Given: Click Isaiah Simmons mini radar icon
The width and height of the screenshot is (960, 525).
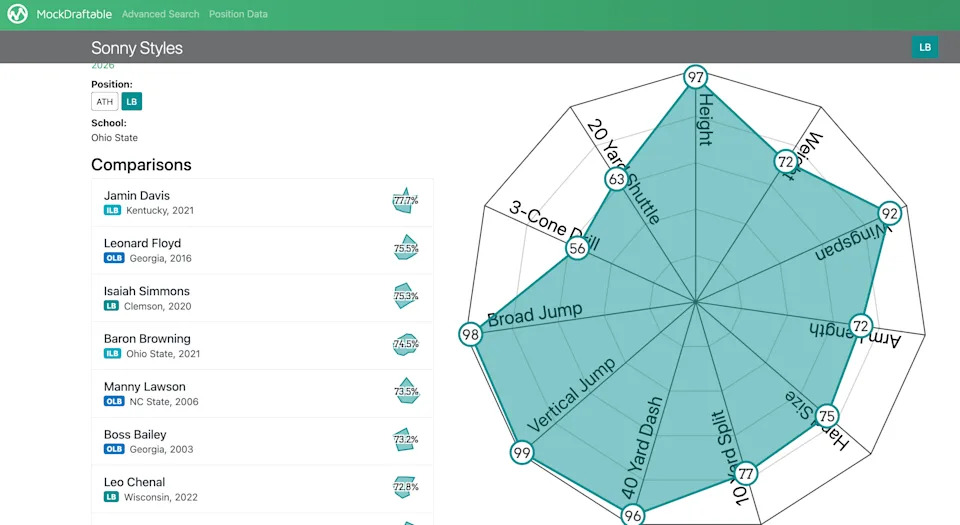Looking at the screenshot, I should (405, 296).
